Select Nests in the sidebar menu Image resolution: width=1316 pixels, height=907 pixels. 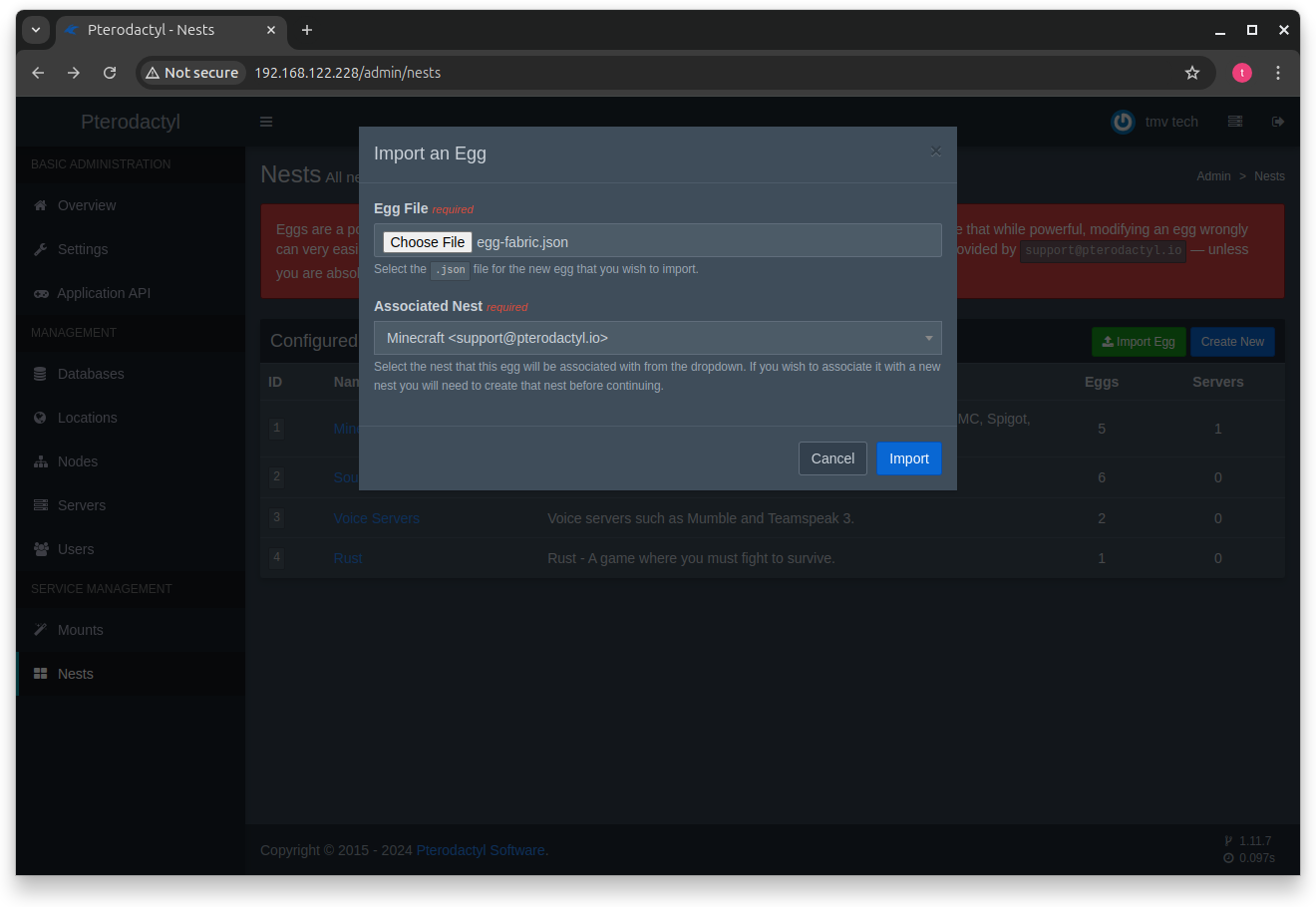75,673
